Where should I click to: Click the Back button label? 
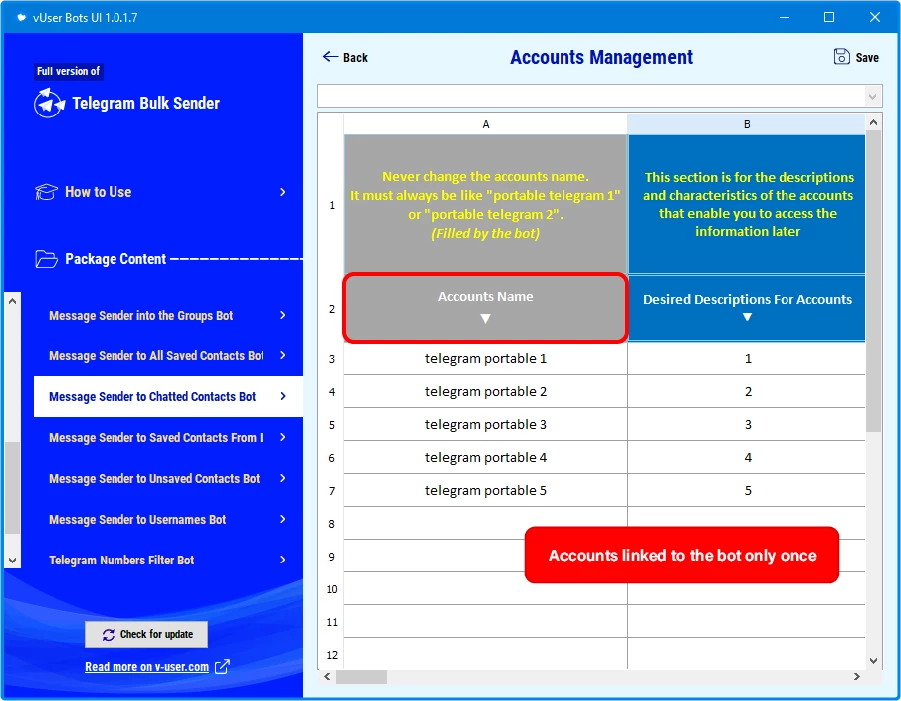pos(355,57)
